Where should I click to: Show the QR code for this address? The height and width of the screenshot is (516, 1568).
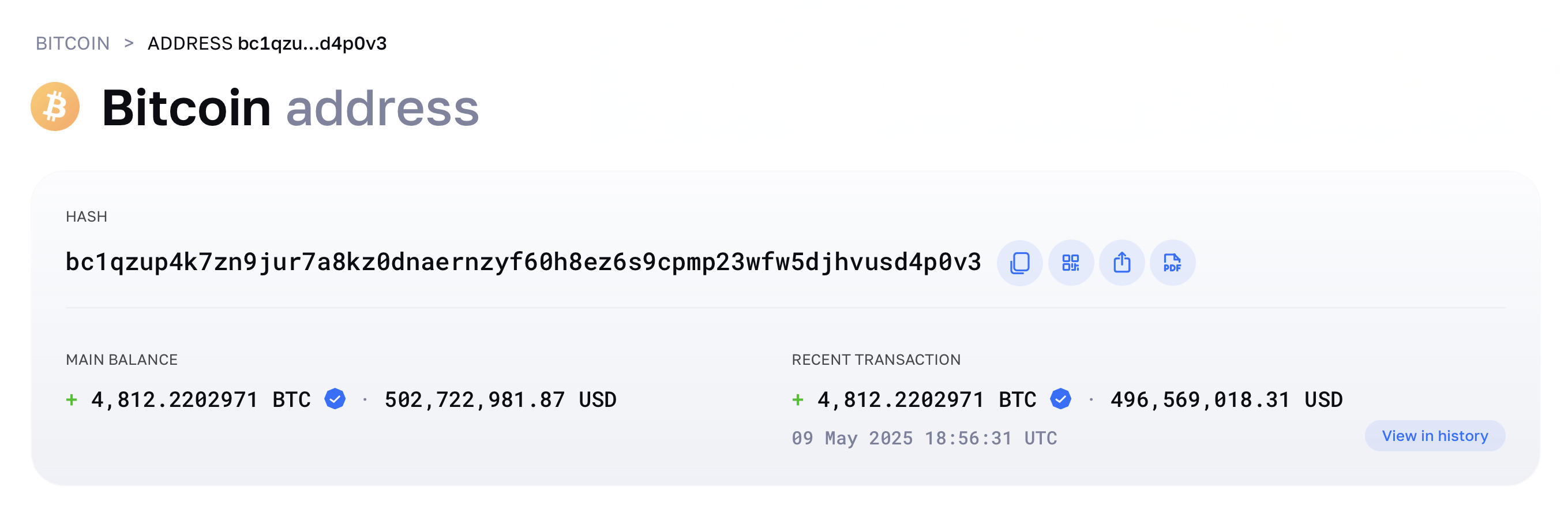point(1070,263)
